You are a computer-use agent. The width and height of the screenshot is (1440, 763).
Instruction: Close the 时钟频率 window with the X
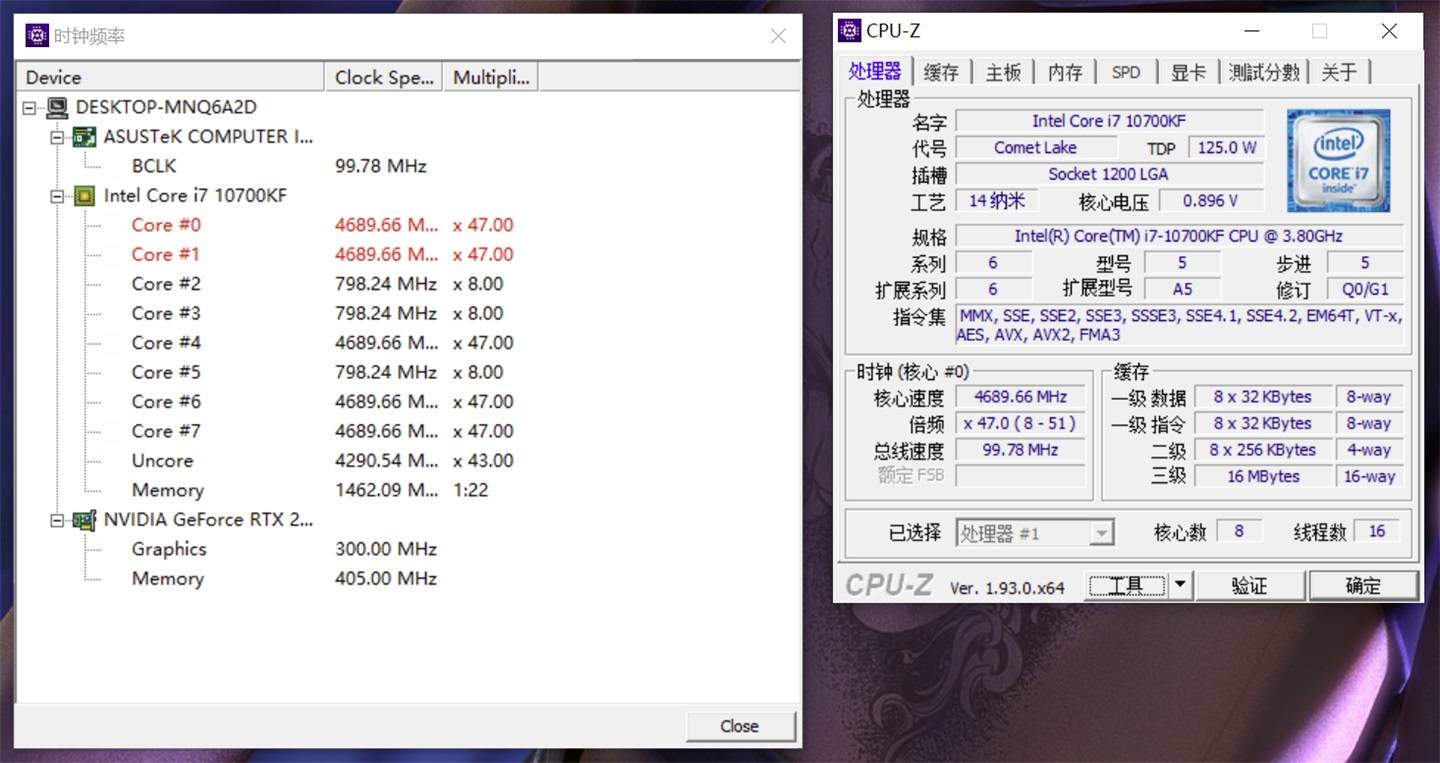(x=778, y=37)
